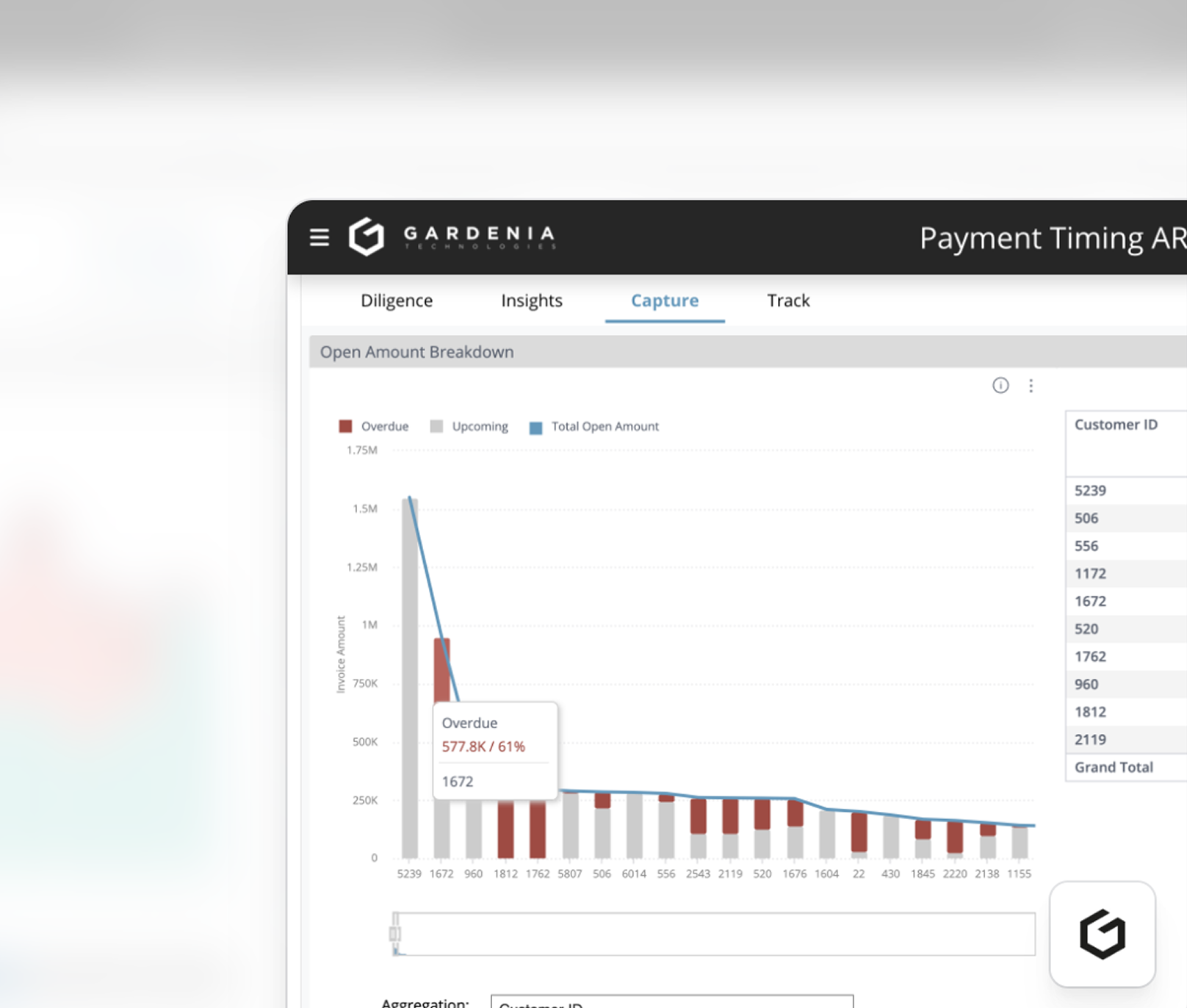
Task: Select table row 1762
Action: (1126, 657)
